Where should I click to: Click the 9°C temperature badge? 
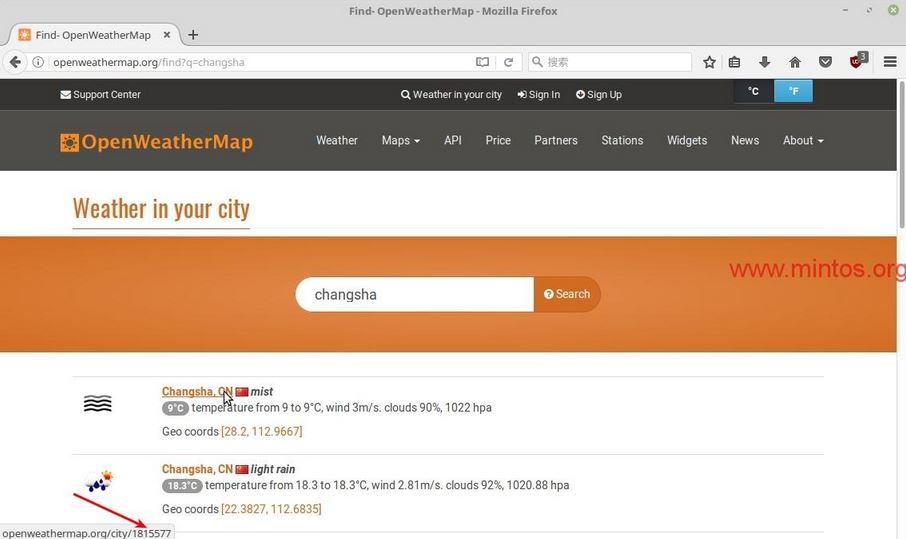tap(175, 408)
